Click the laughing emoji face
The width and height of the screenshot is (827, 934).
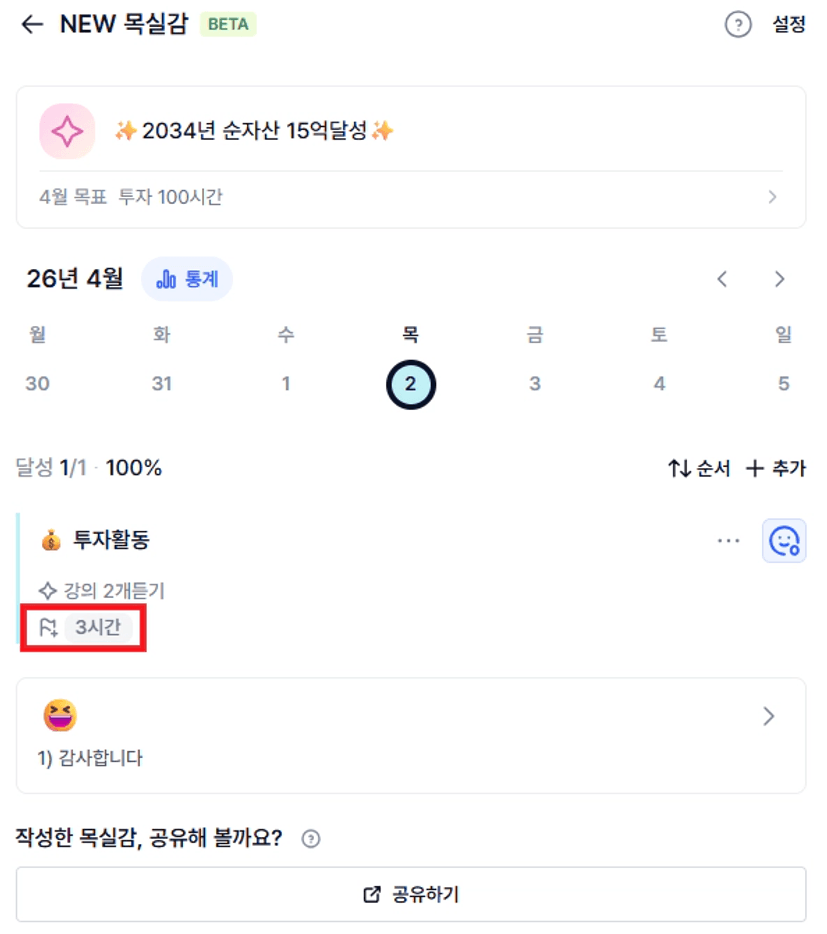point(60,715)
